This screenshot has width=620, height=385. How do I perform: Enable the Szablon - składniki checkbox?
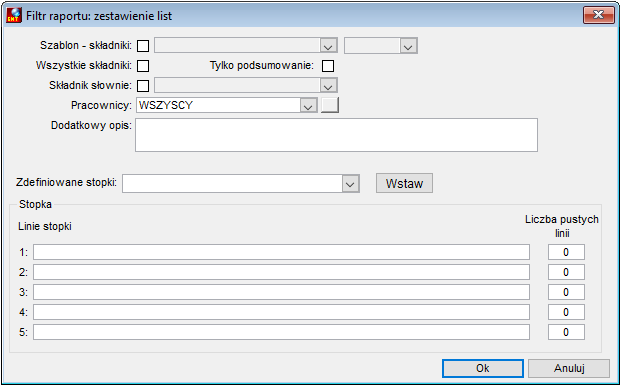coord(143,46)
